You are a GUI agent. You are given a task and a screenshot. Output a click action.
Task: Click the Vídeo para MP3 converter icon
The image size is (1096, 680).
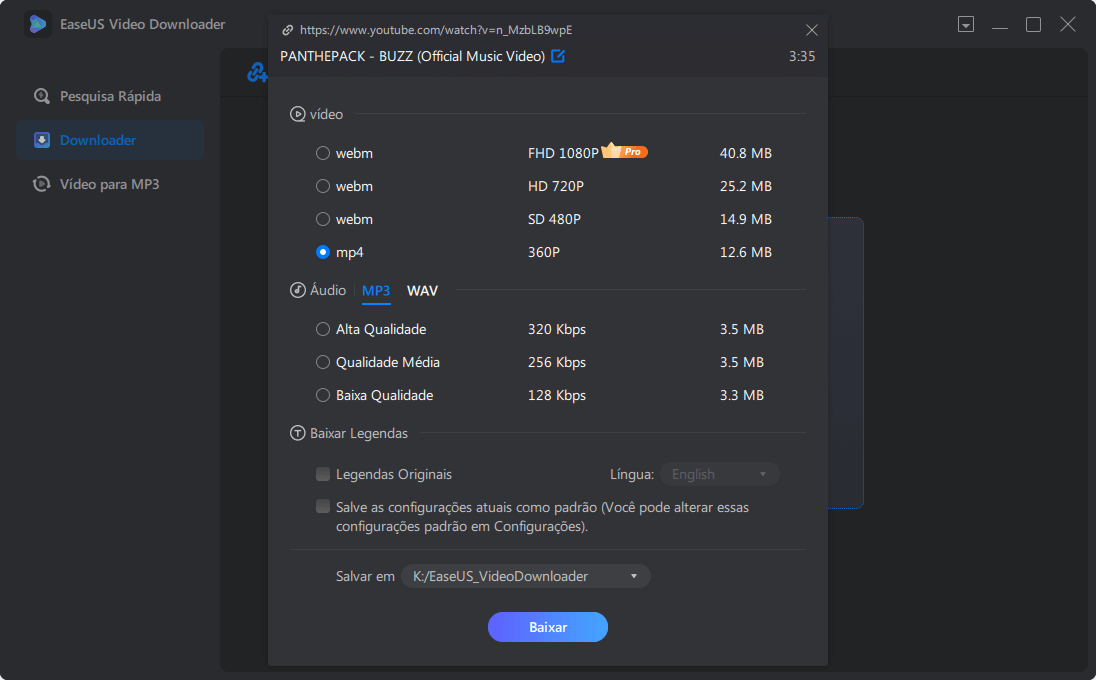tap(42, 184)
